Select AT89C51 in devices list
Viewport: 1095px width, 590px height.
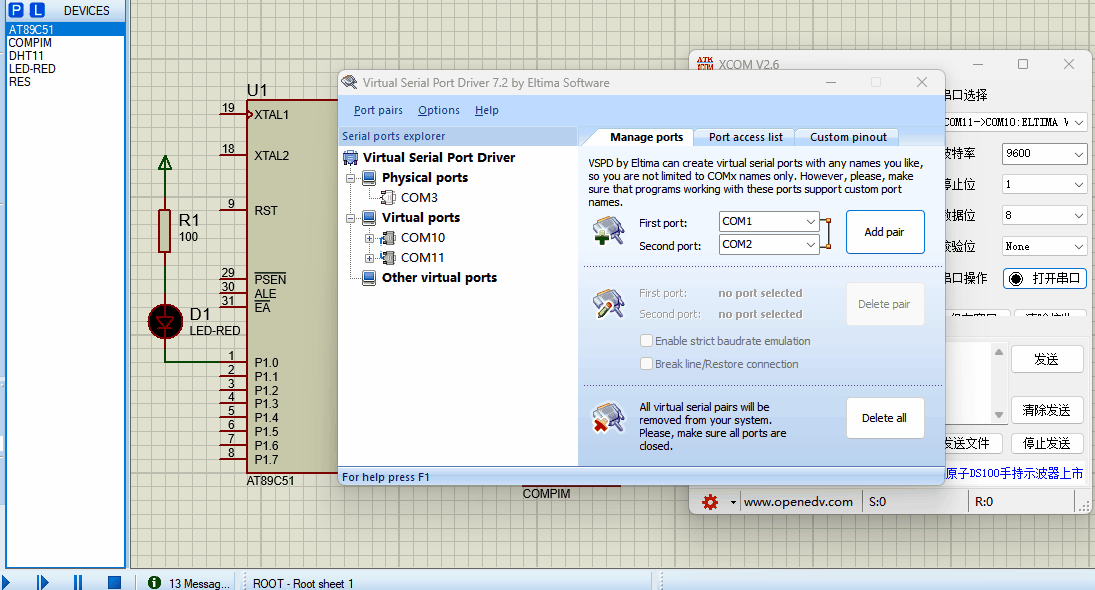[66, 29]
